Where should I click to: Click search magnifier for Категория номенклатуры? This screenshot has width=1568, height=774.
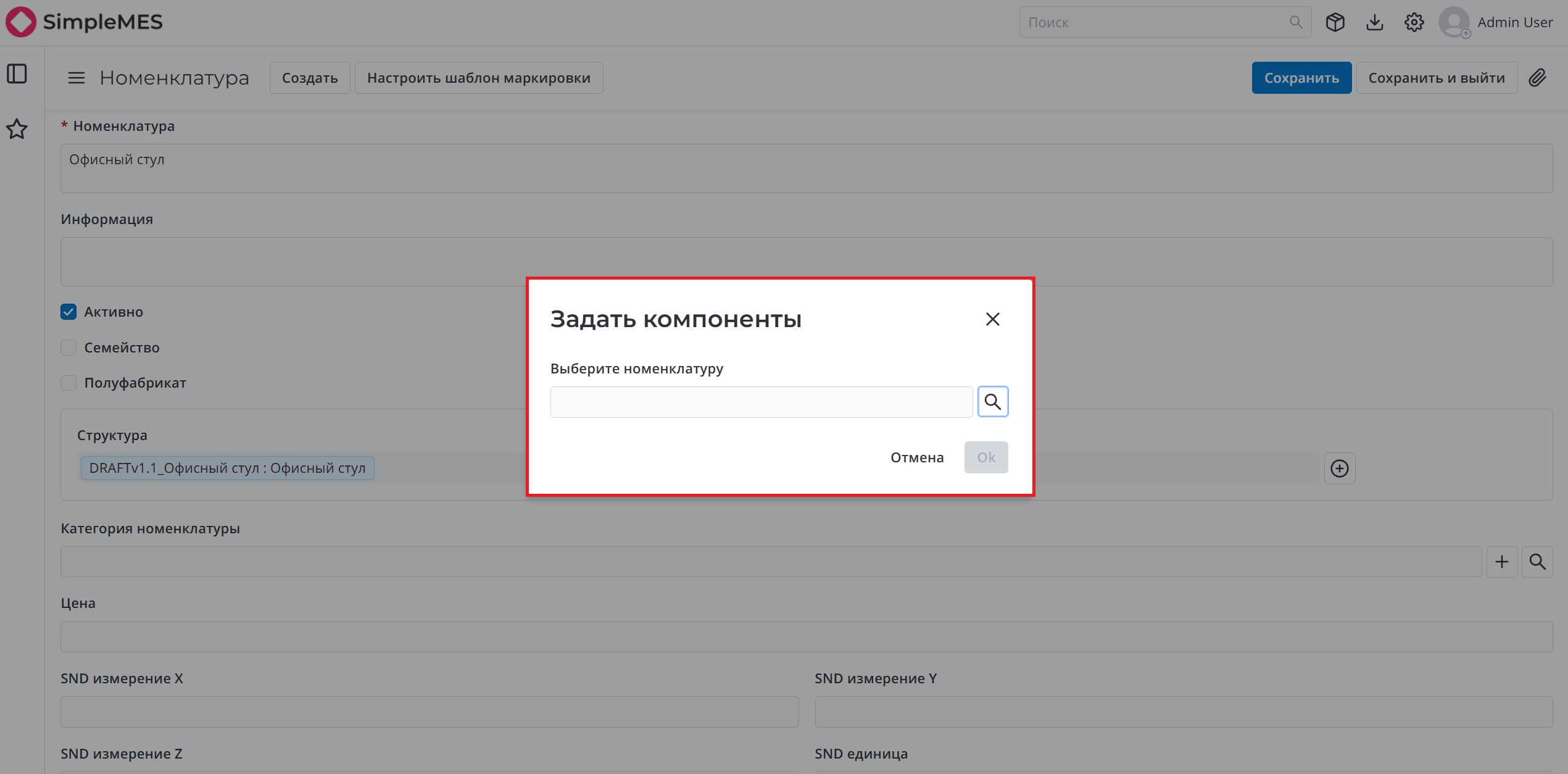(1537, 562)
